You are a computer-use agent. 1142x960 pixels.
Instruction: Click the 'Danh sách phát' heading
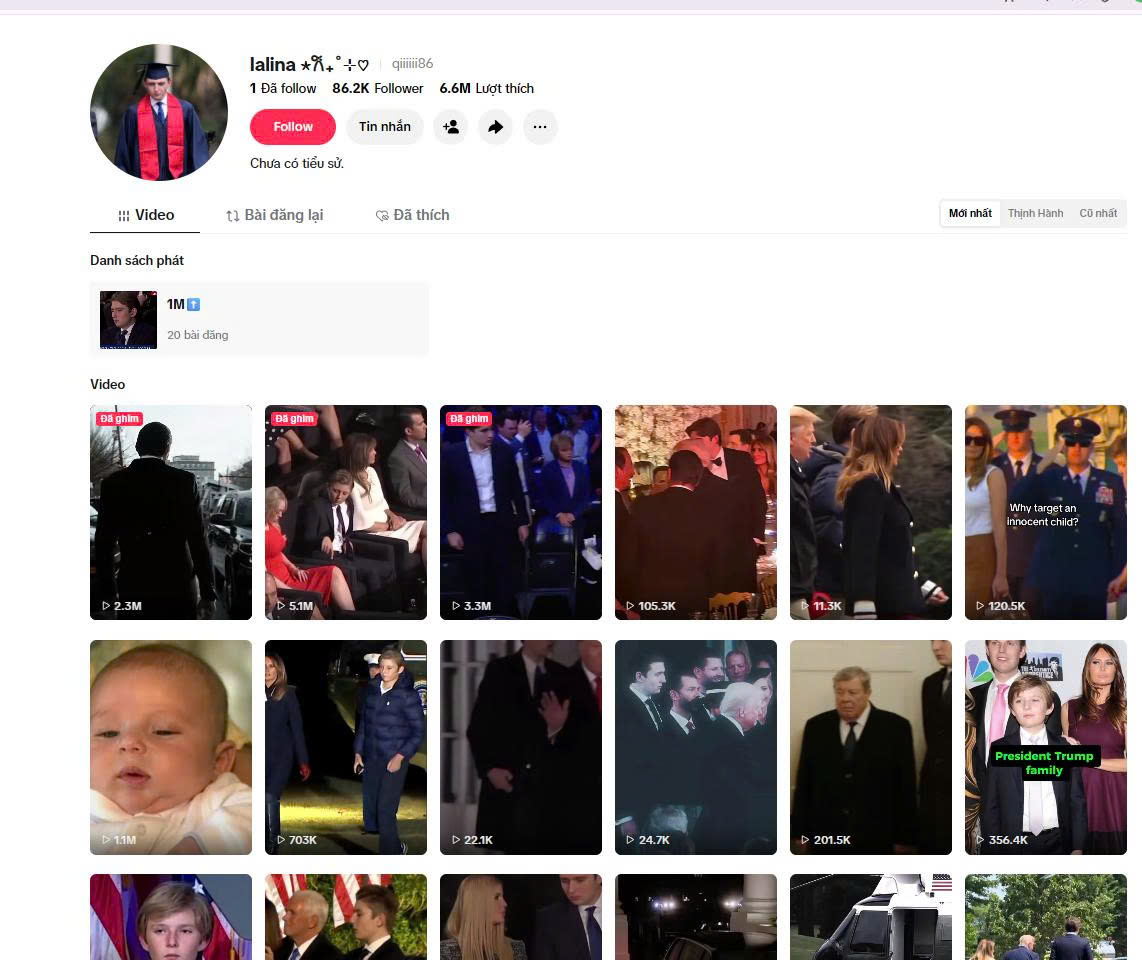[137, 260]
